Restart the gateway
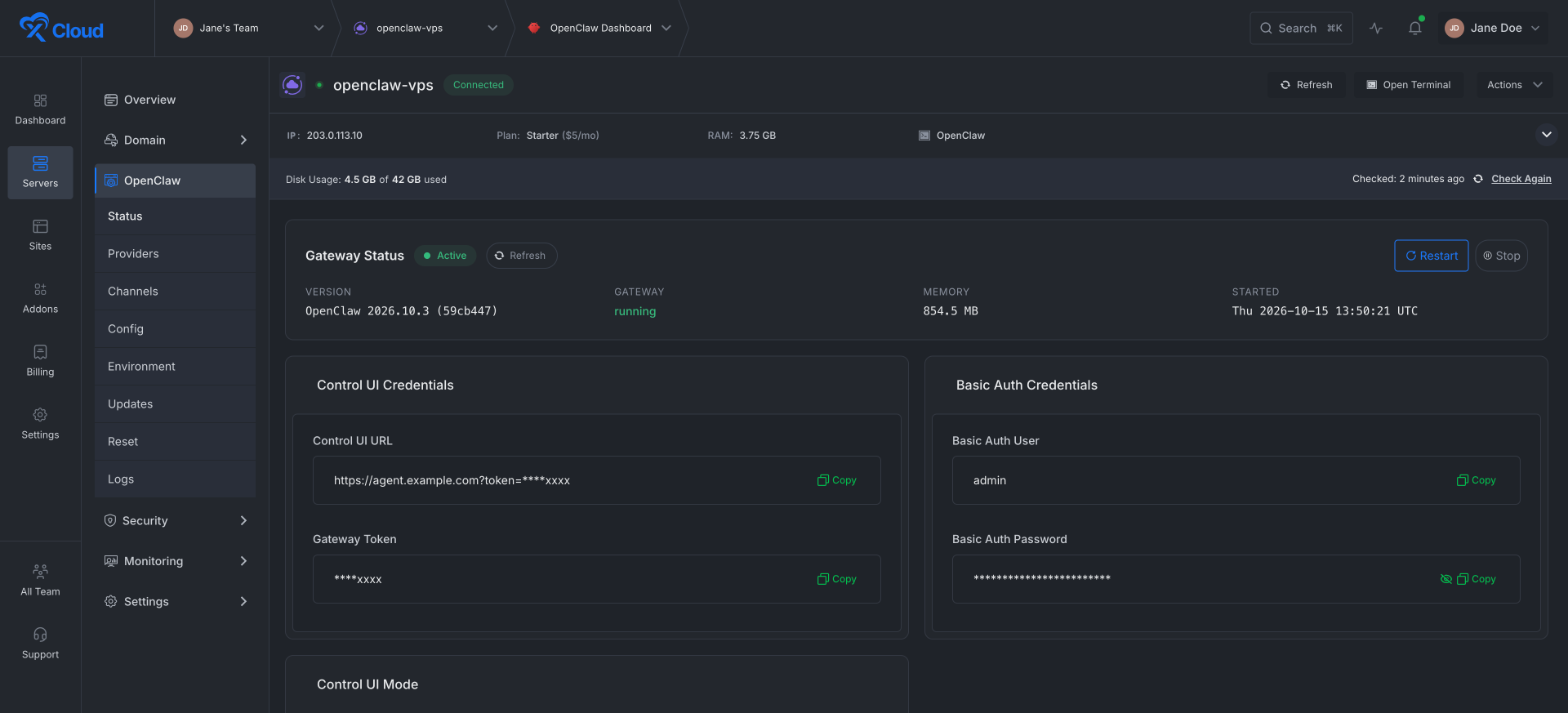The height and width of the screenshot is (713, 1568). [x=1431, y=255]
